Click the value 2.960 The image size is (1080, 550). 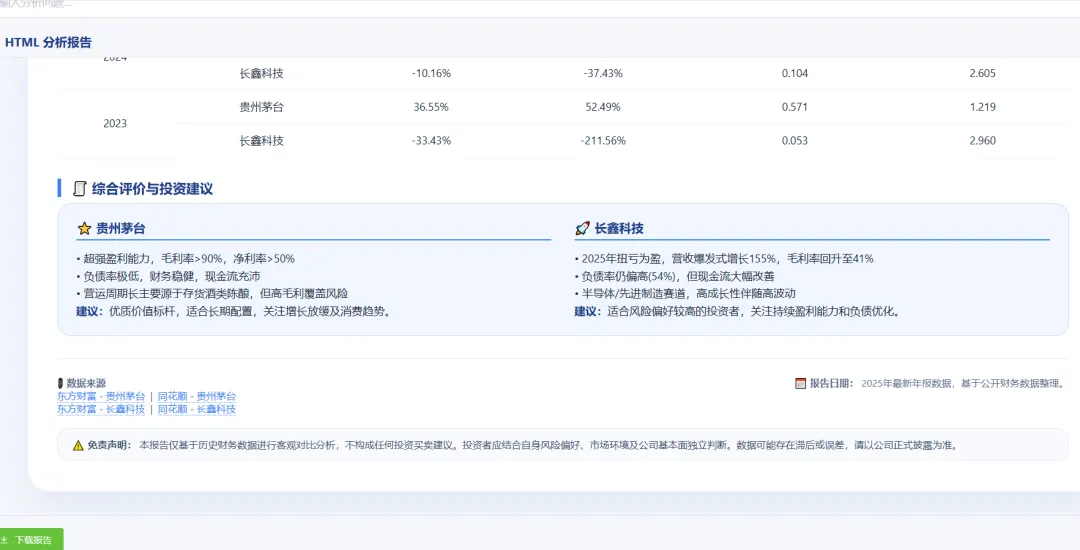[982, 140]
